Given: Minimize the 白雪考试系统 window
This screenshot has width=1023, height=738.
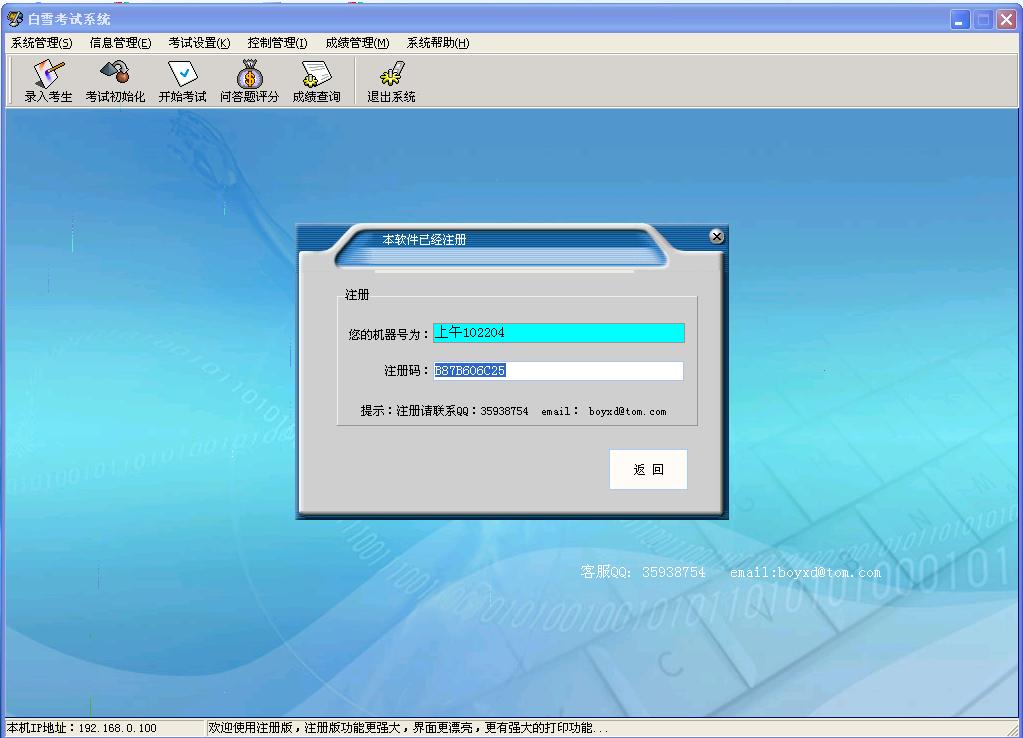Looking at the screenshot, I should (x=960, y=19).
